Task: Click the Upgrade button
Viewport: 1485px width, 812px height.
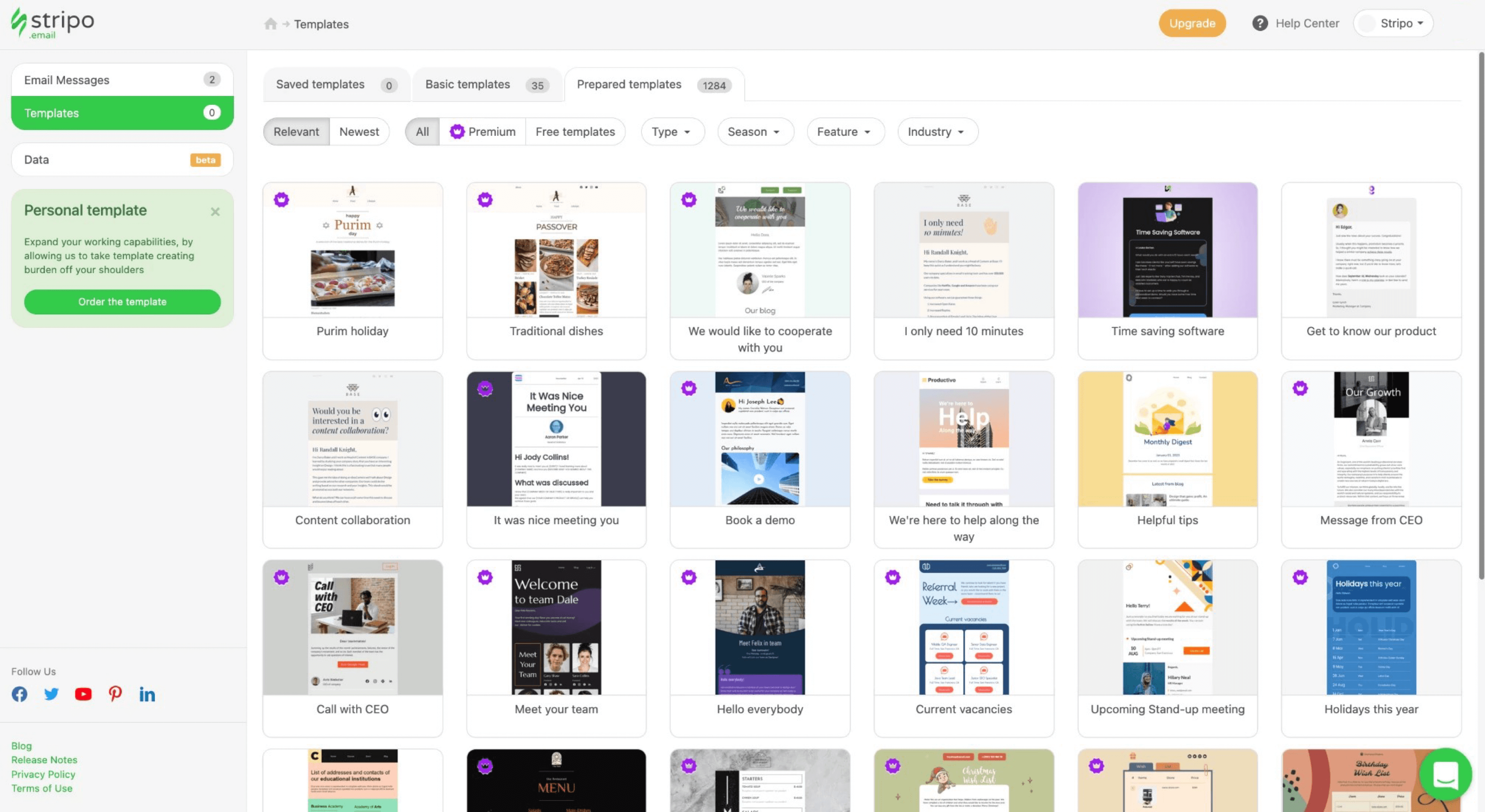Action: 1191,22
